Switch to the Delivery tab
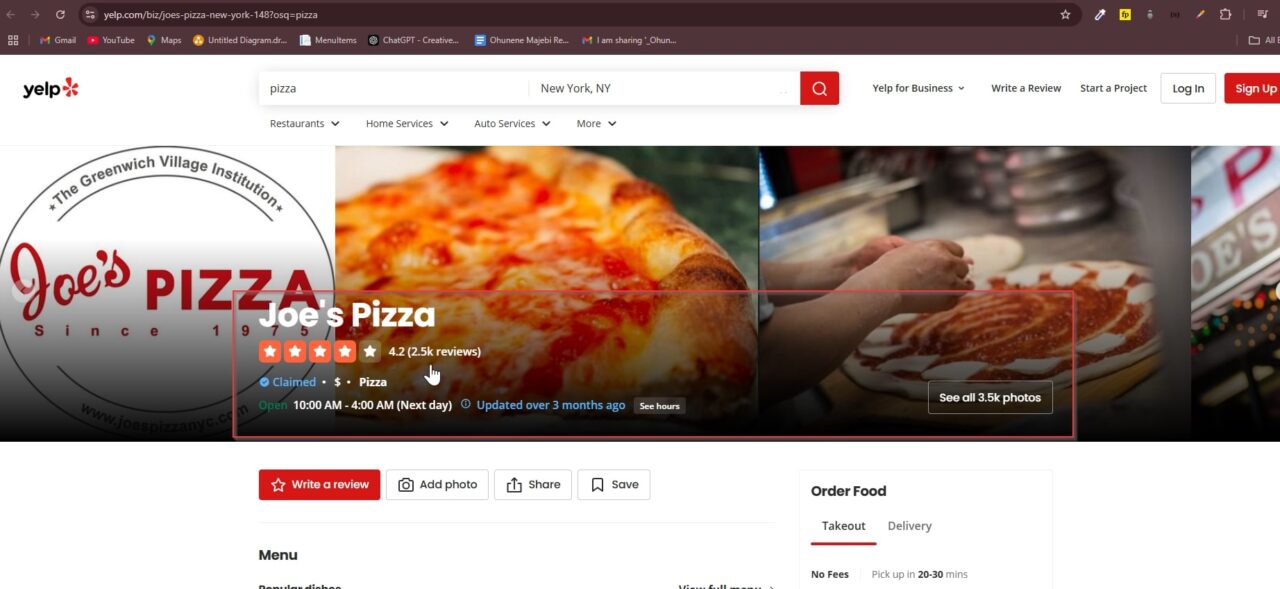 tap(909, 525)
